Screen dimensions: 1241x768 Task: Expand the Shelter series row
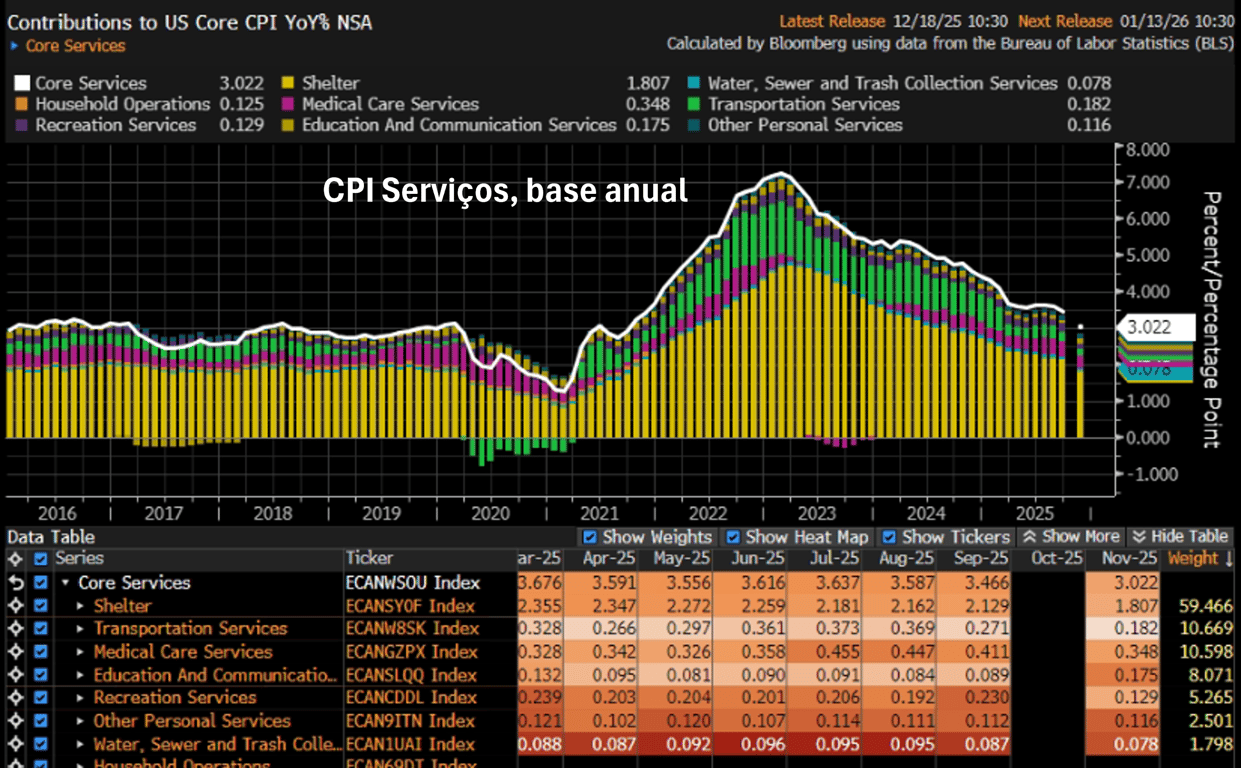coord(82,606)
